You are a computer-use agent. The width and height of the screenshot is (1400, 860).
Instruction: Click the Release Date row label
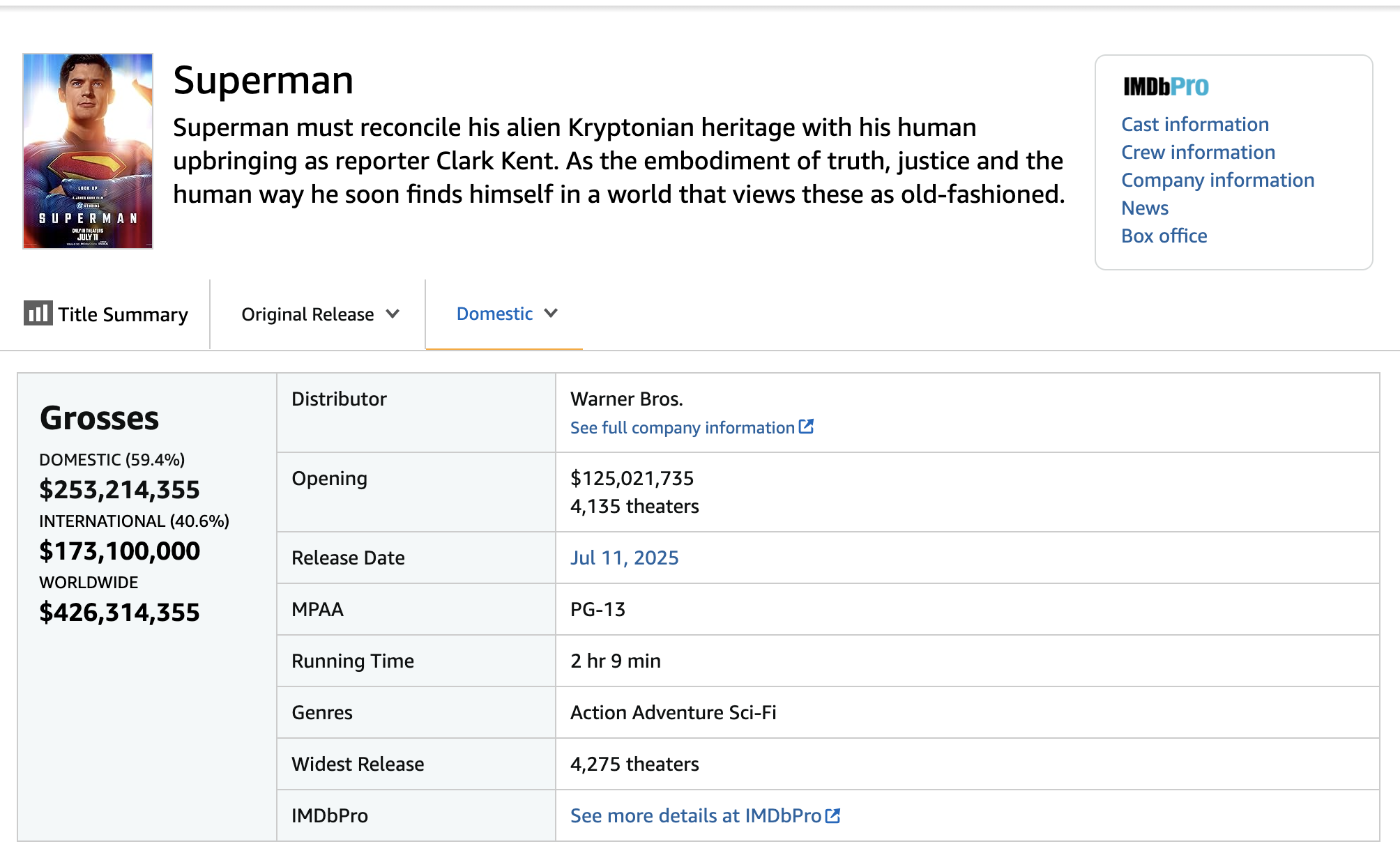348,558
